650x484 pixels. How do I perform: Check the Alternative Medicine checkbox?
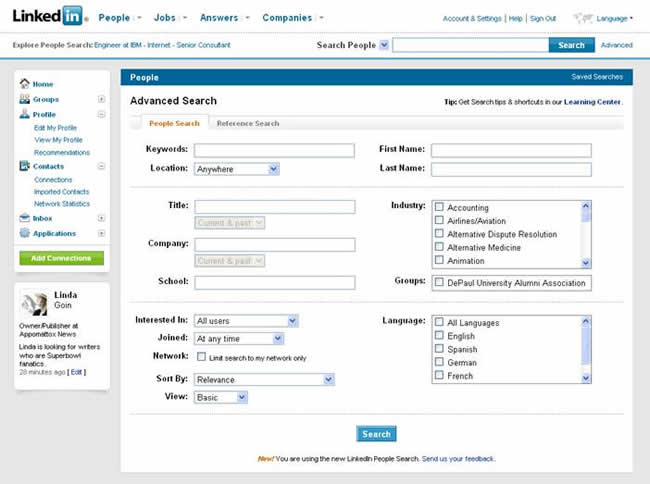tap(439, 247)
